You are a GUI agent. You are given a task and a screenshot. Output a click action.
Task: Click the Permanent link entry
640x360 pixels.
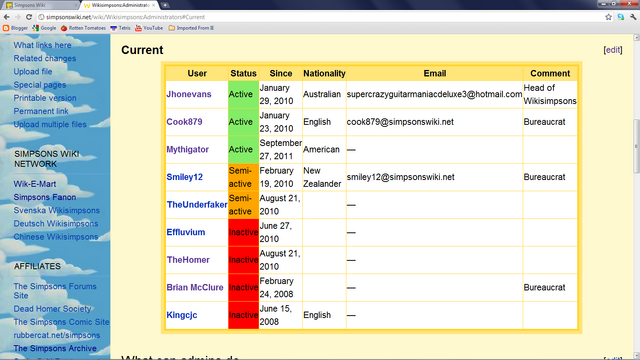pyautogui.click(x=41, y=111)
